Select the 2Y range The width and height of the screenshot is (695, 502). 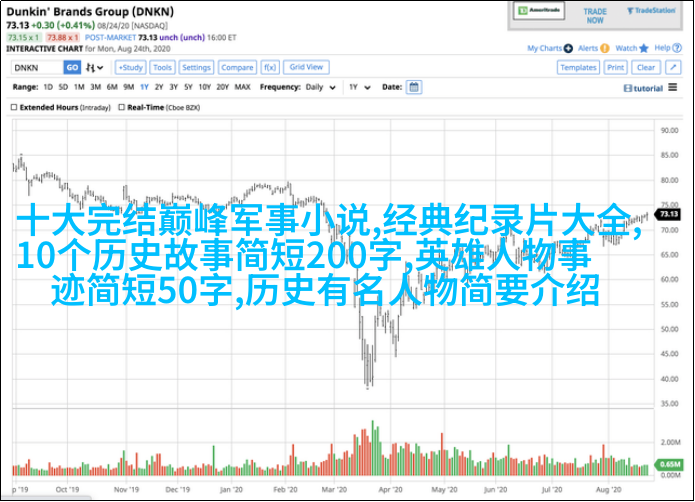click(159, 87)
